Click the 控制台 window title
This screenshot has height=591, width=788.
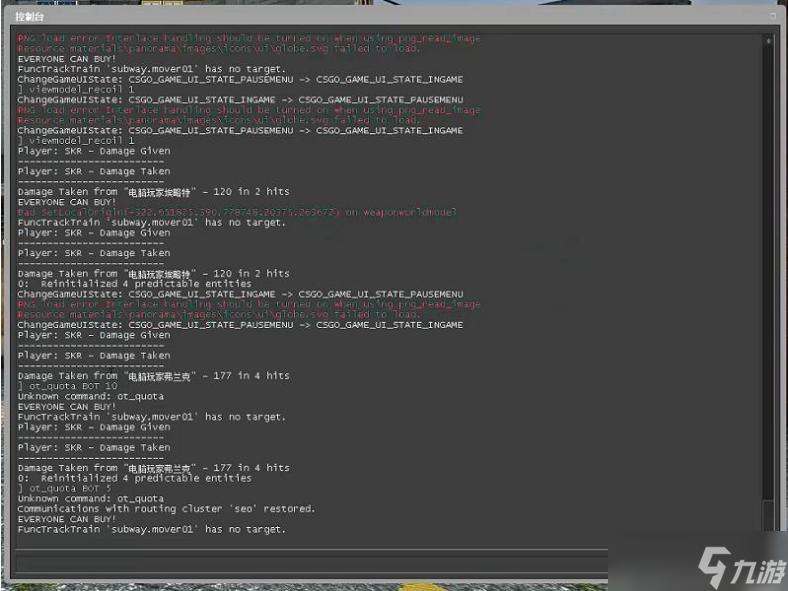(30, 17)
